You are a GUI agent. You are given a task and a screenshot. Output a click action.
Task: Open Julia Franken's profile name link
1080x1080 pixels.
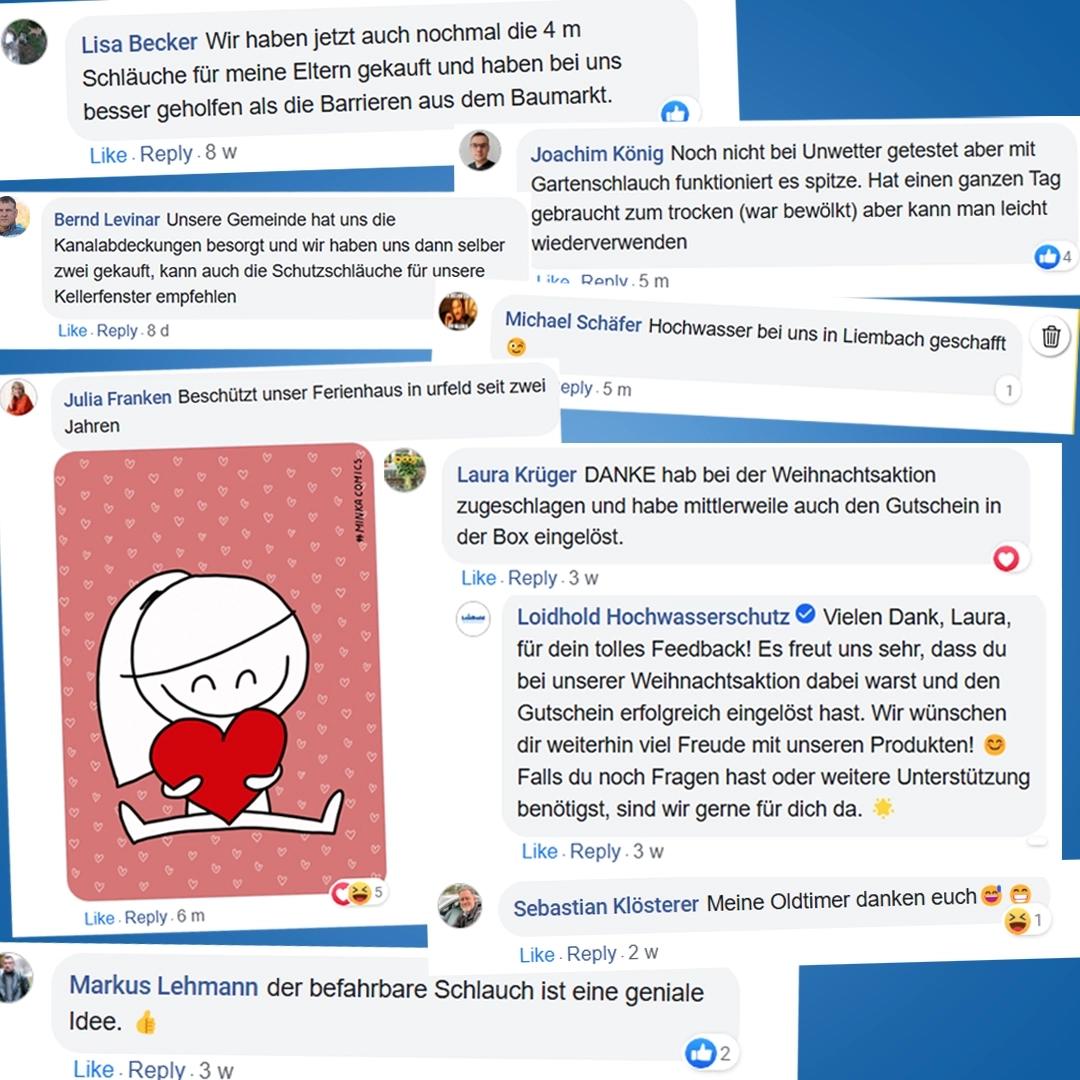pyautogui.click(x=118, y=398)
